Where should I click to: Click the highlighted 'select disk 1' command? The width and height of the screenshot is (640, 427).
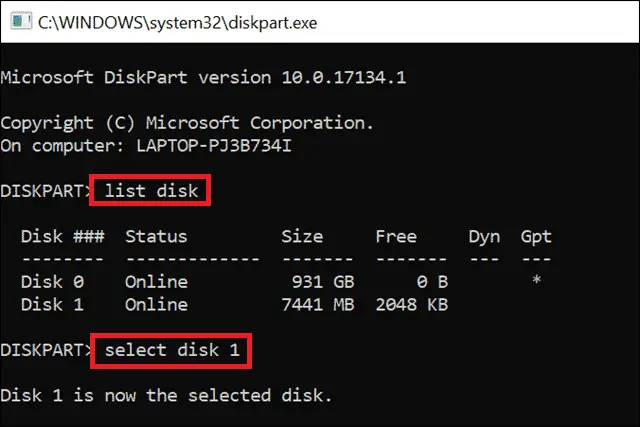[172, 350]
